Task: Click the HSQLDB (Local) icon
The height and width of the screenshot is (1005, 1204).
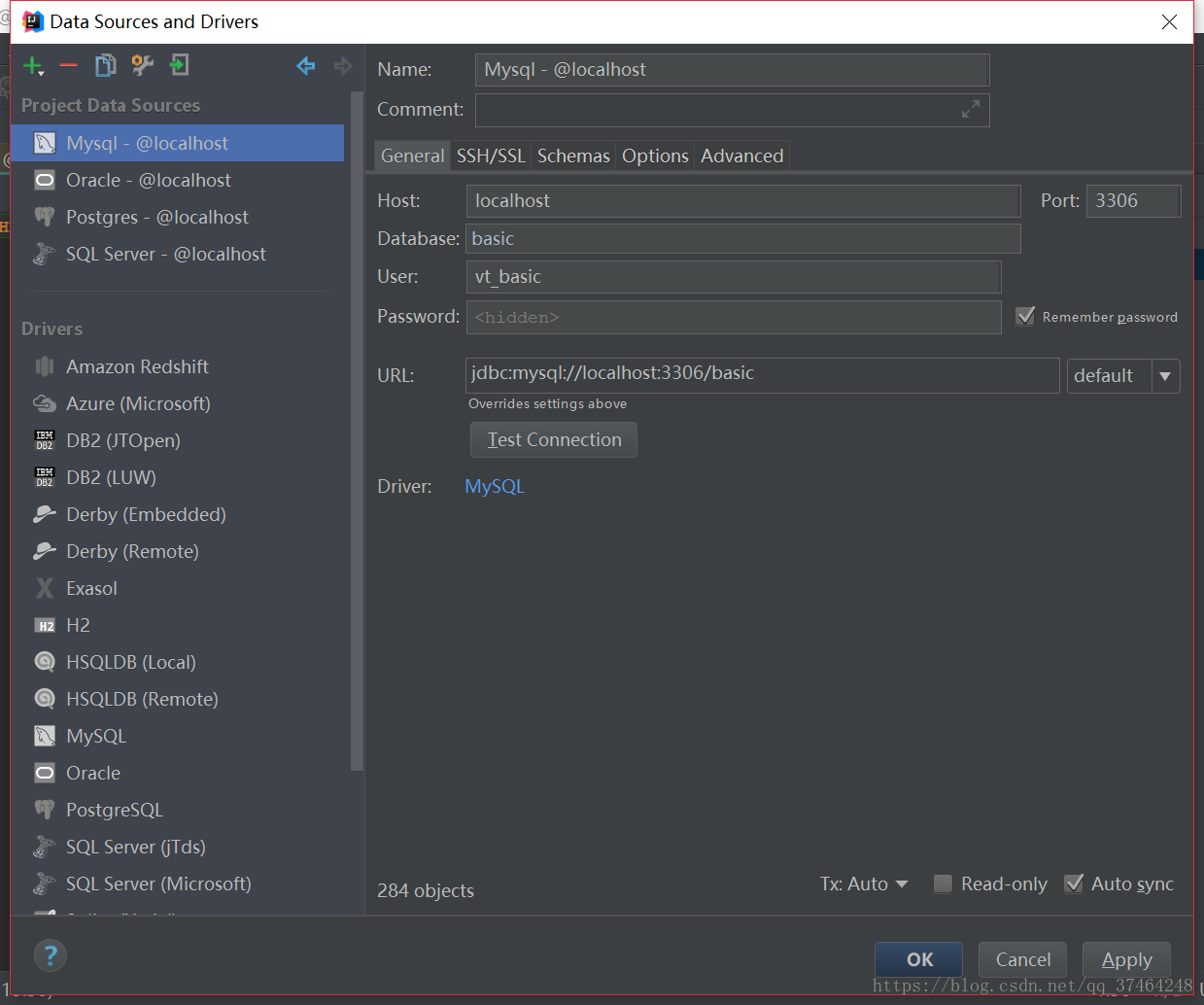Action: pyautogui.click(x=45, y=662)
